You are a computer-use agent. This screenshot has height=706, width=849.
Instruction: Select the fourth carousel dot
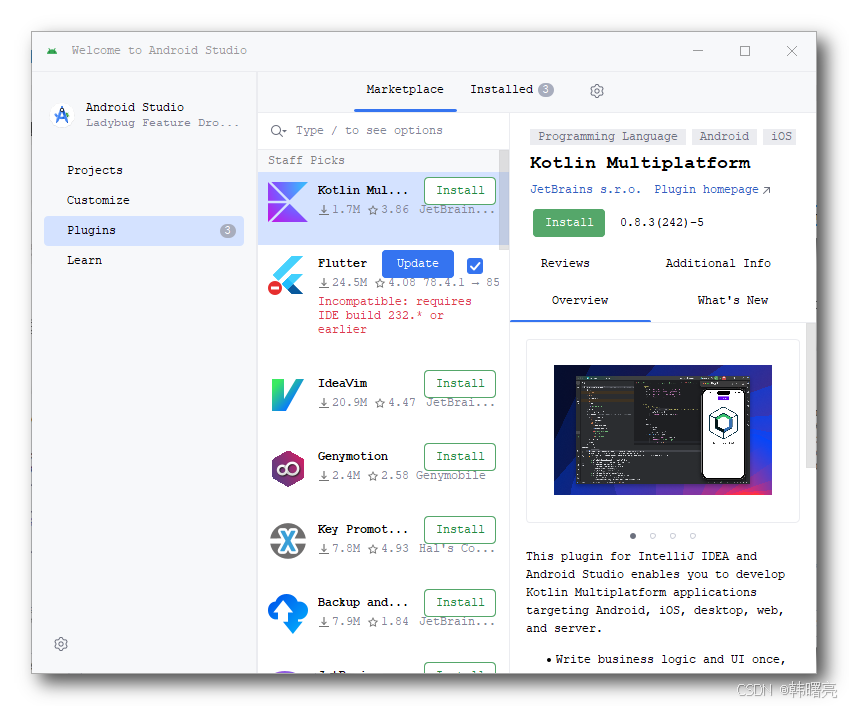pos(693,536)
